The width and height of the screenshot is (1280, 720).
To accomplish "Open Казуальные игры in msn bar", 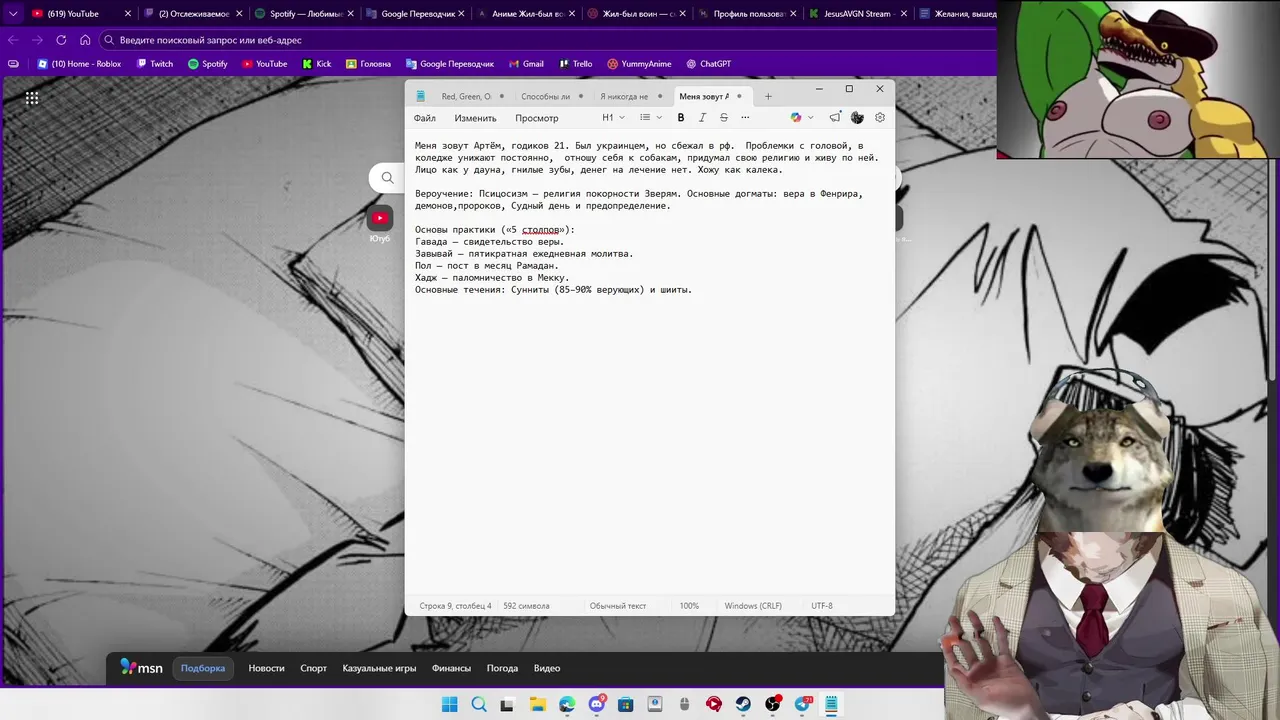I will (379, 668).
